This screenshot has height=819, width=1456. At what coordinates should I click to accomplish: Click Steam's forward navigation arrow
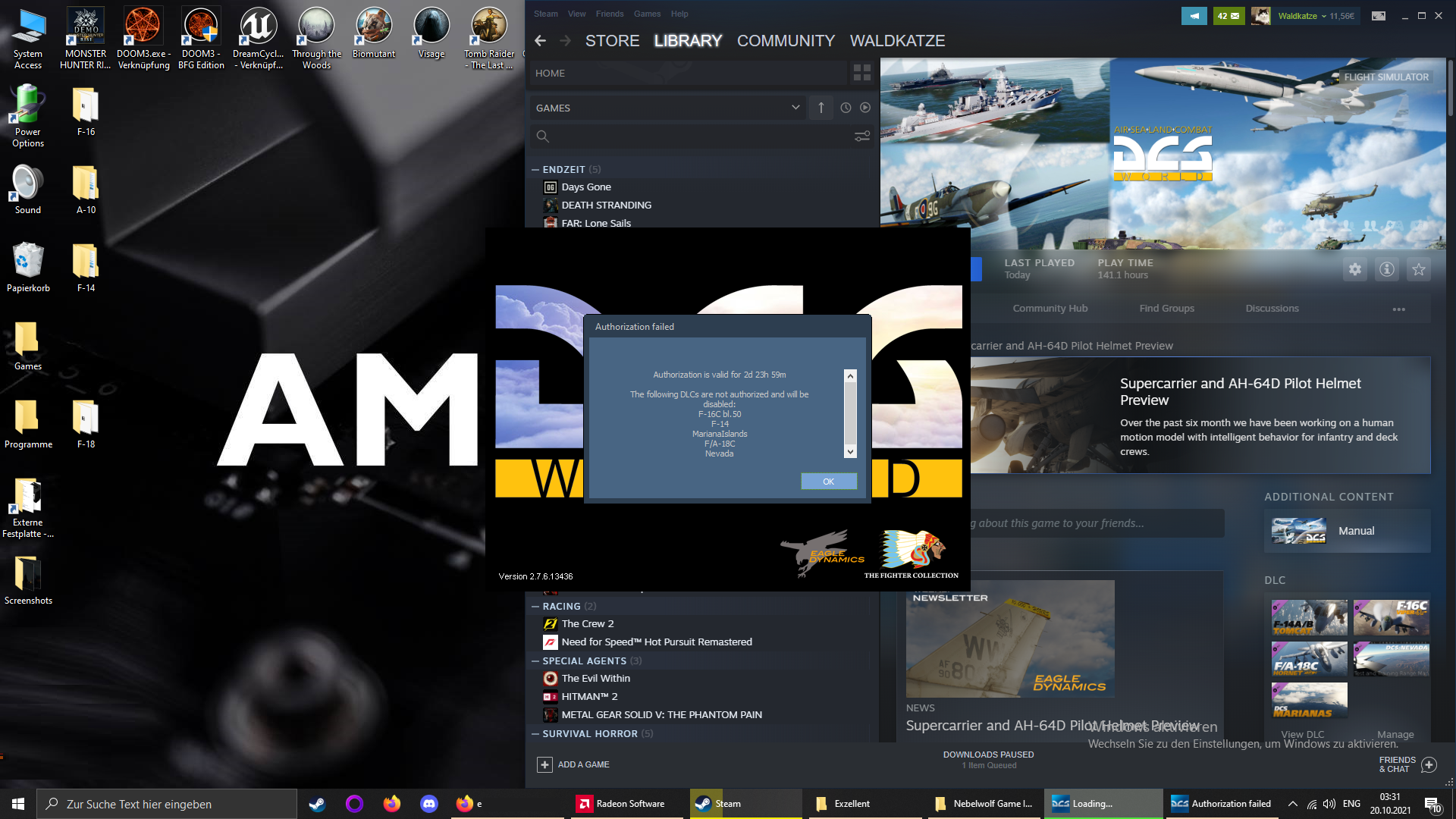click(565, 40)
